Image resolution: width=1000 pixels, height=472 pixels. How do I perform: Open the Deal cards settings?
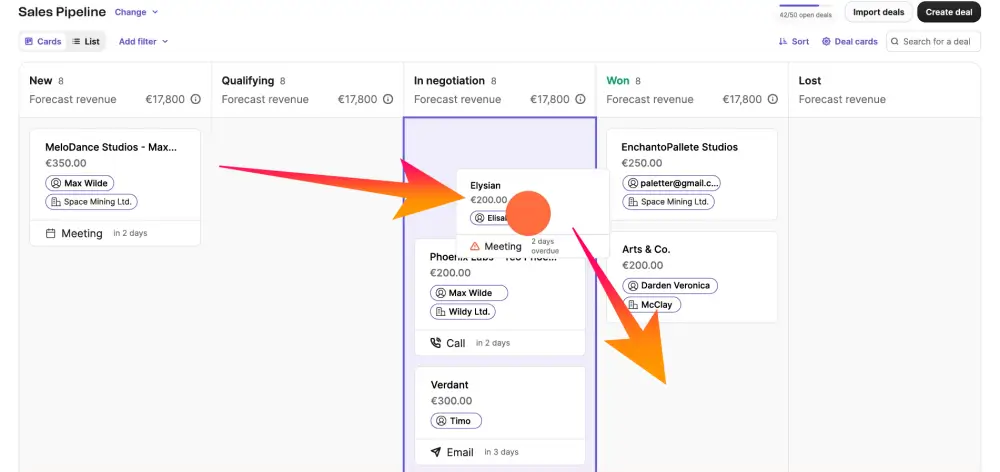point(849,42)
